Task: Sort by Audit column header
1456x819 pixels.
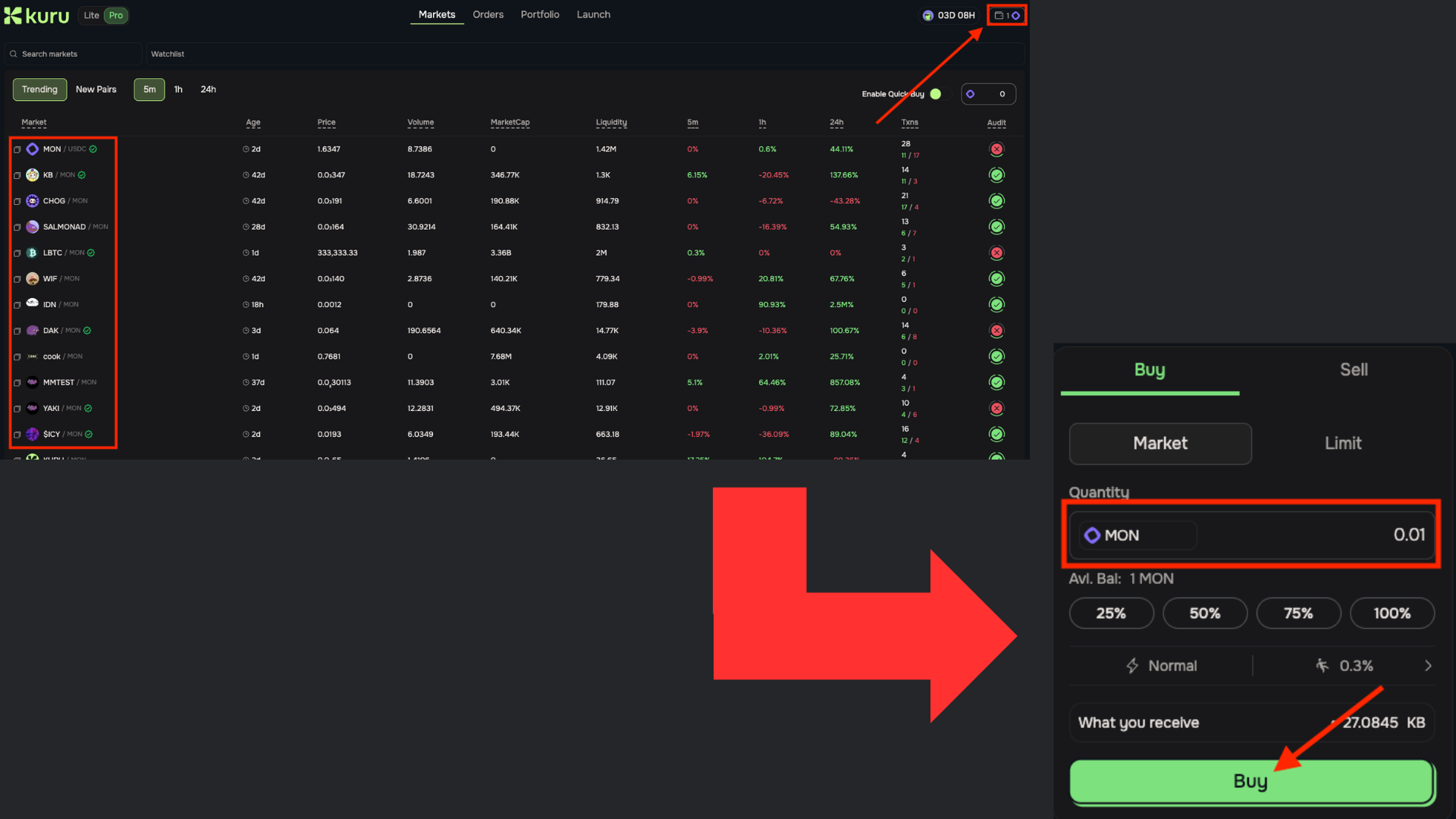Action: pos(996,123)
